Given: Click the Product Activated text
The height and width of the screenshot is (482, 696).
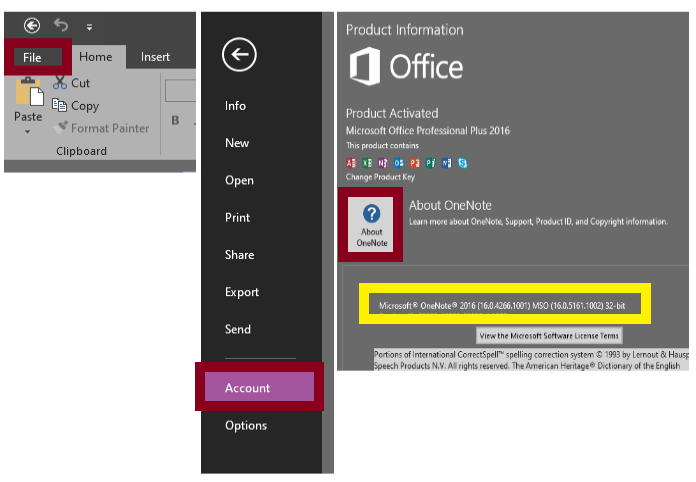Looking at the screenshot, I should [x=392, y=114].
